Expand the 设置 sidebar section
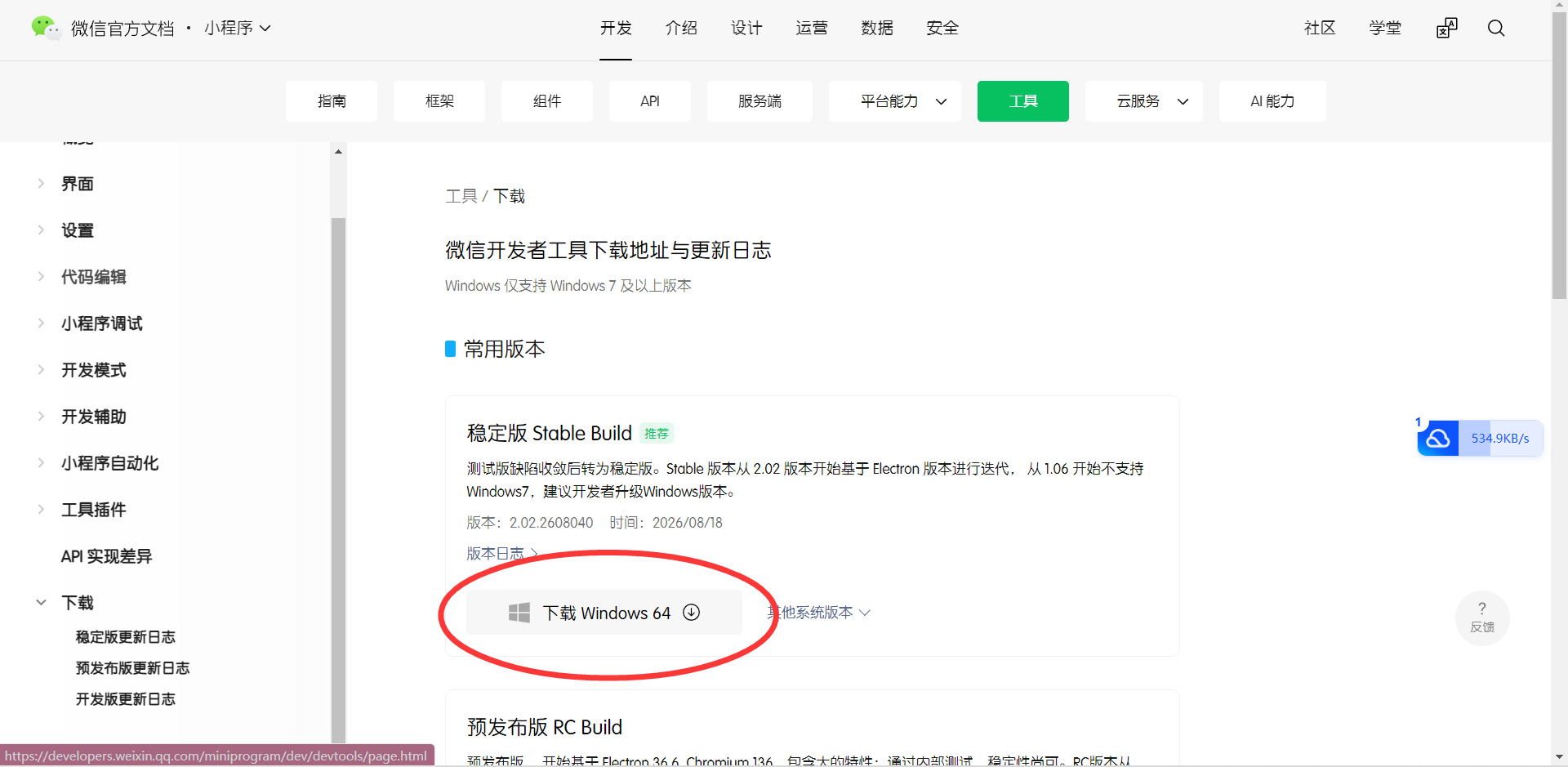 [x=41, y=230]
